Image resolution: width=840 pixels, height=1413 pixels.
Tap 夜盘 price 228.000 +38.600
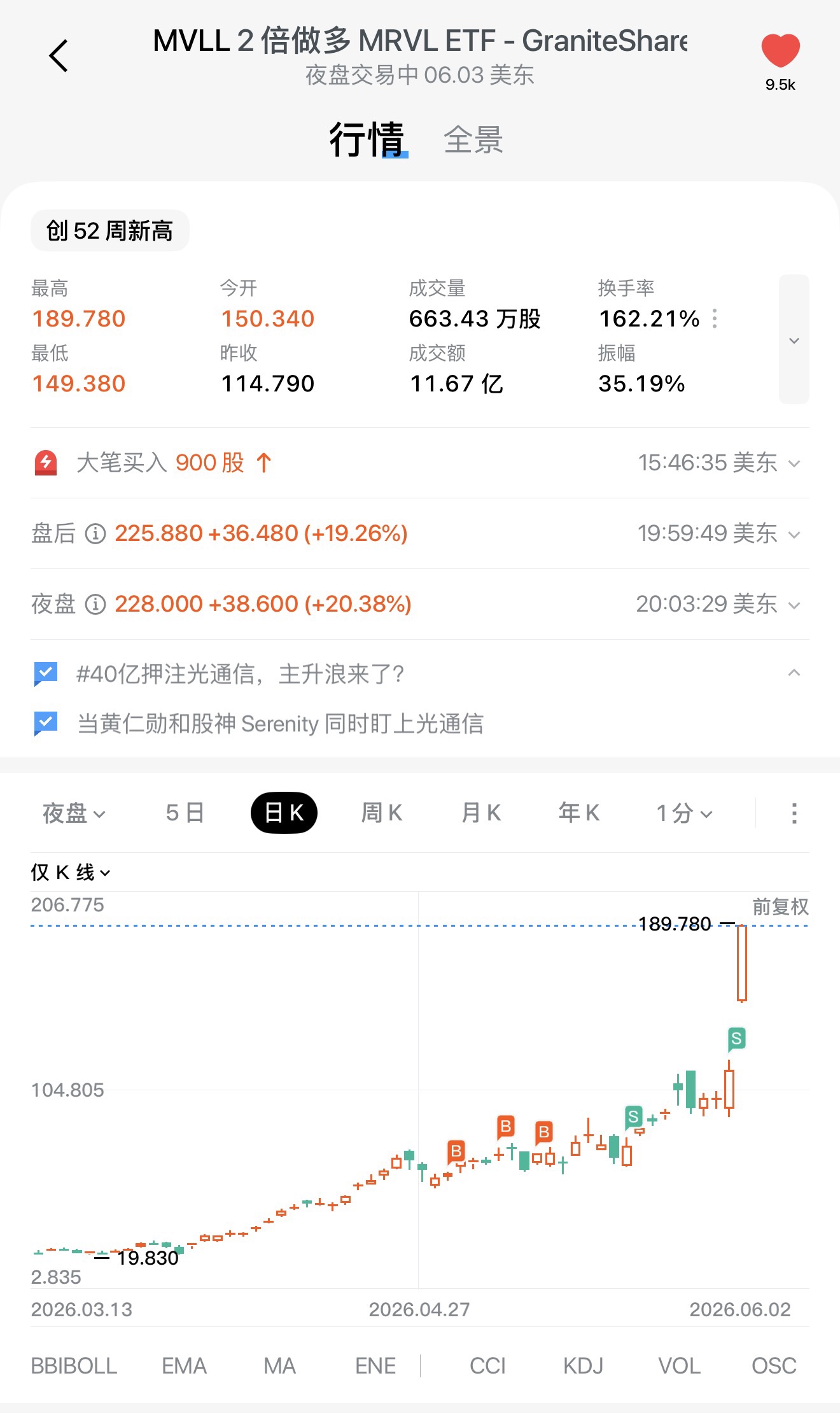263,604
